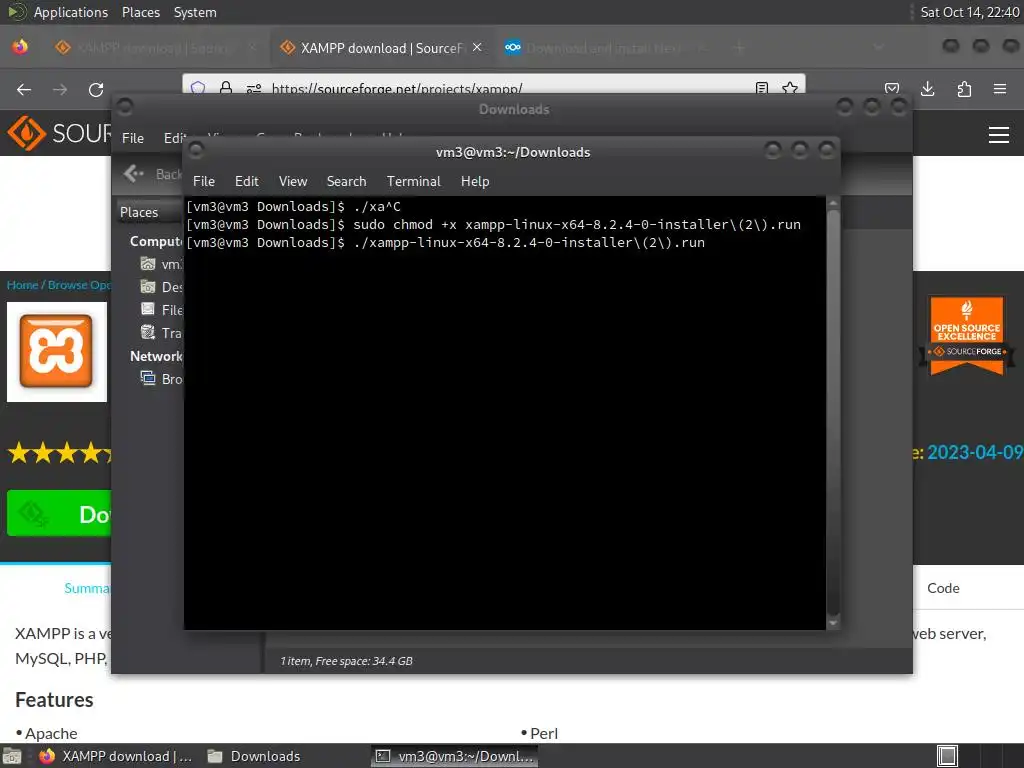
Task: Open the System menu
Action: coord(195,12)
